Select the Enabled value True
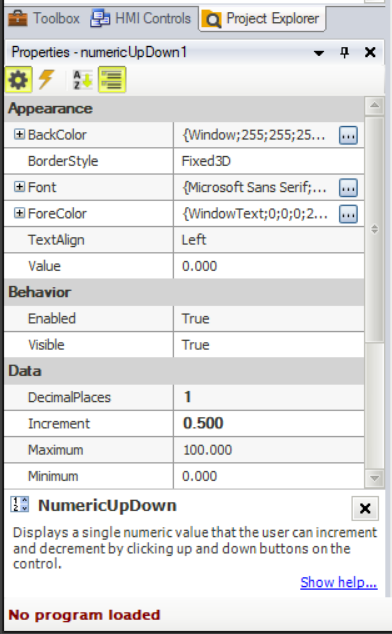The height and width of the screenshot is (634, 392). tap(269, 319)
